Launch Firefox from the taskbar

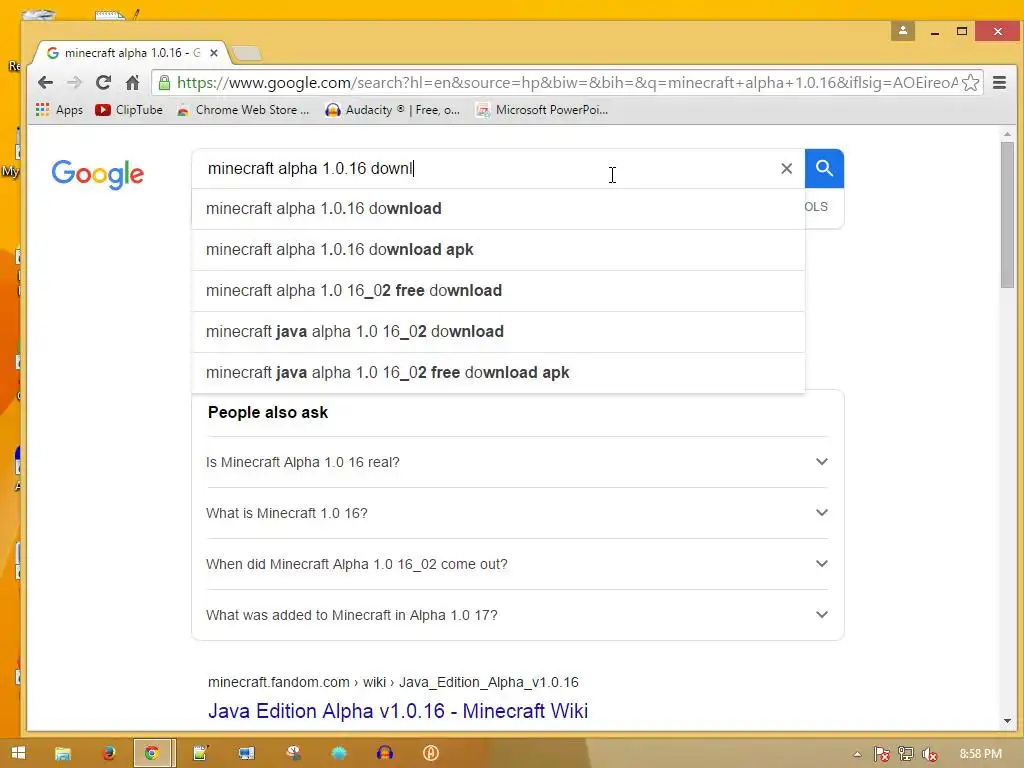point(108,753)
